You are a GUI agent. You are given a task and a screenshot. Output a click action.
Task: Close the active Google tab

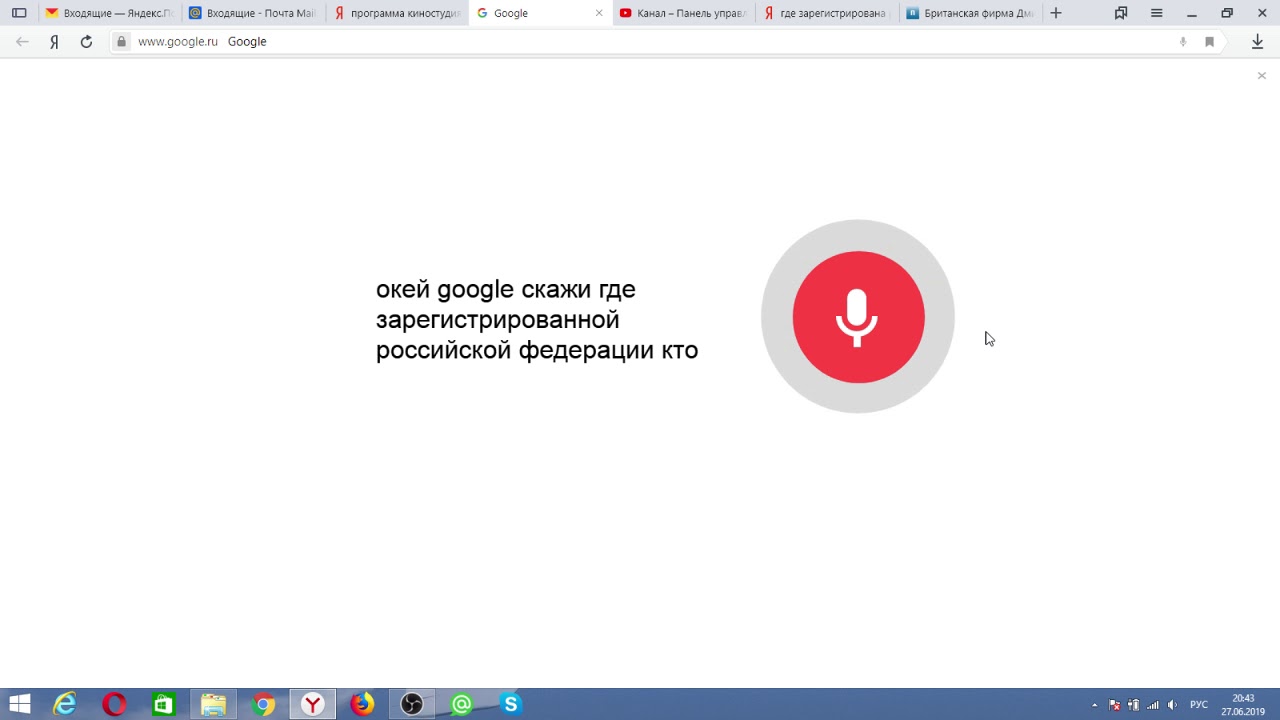[599, 13]
